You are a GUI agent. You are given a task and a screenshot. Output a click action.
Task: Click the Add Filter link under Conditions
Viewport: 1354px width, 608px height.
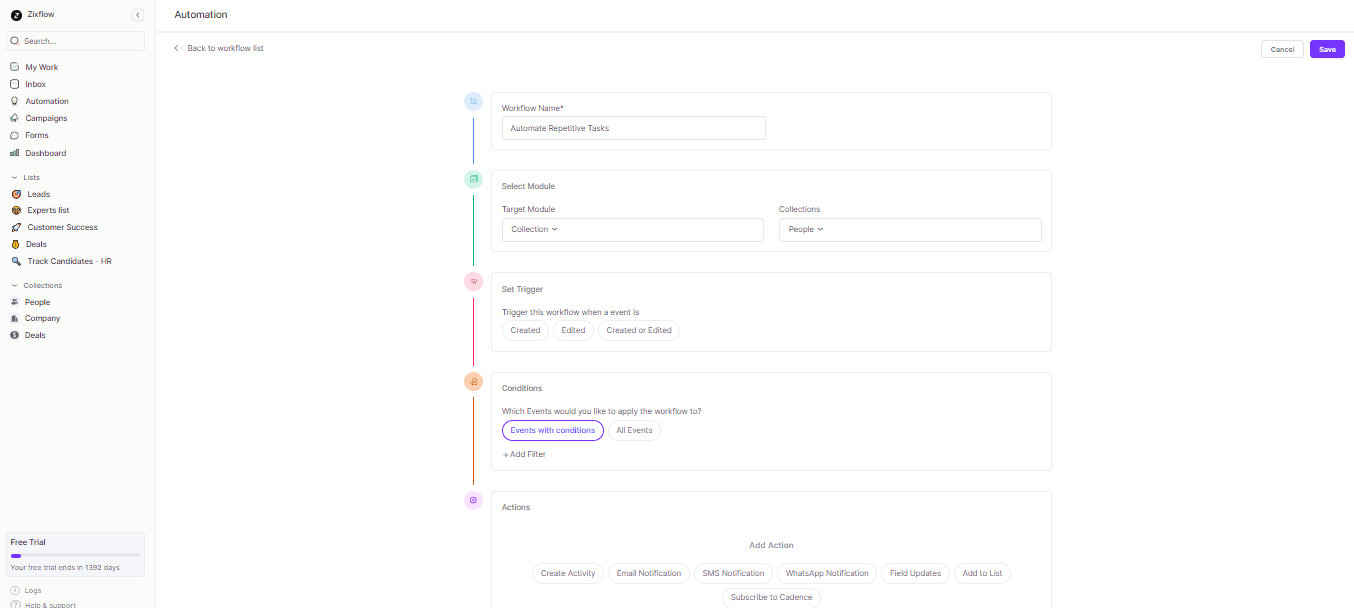pos(523,454)
